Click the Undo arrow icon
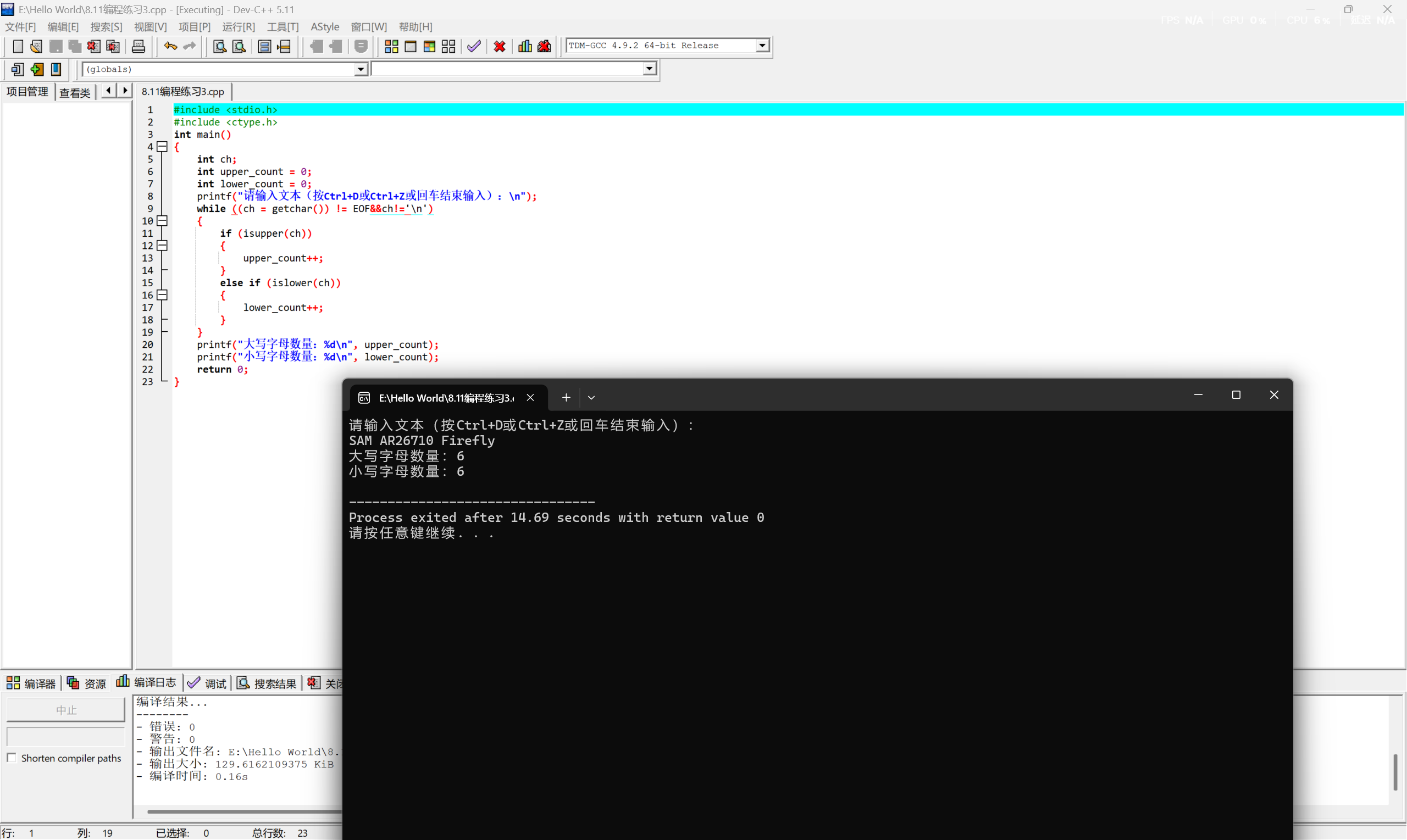1407x840 pixels. click(170, 46)
